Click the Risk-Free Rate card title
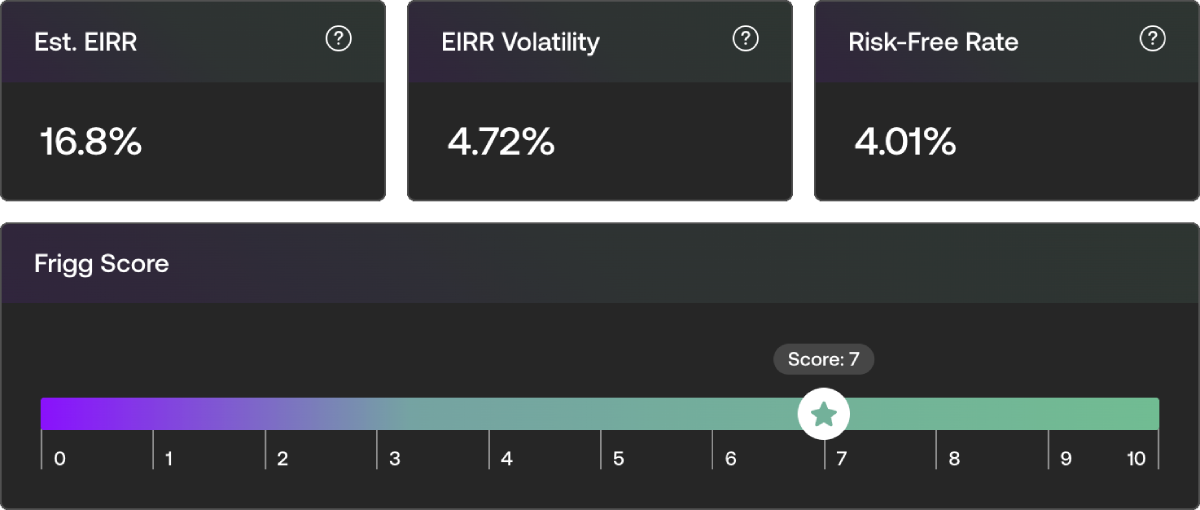This screenshot has width=1200, height=510. 933,42
